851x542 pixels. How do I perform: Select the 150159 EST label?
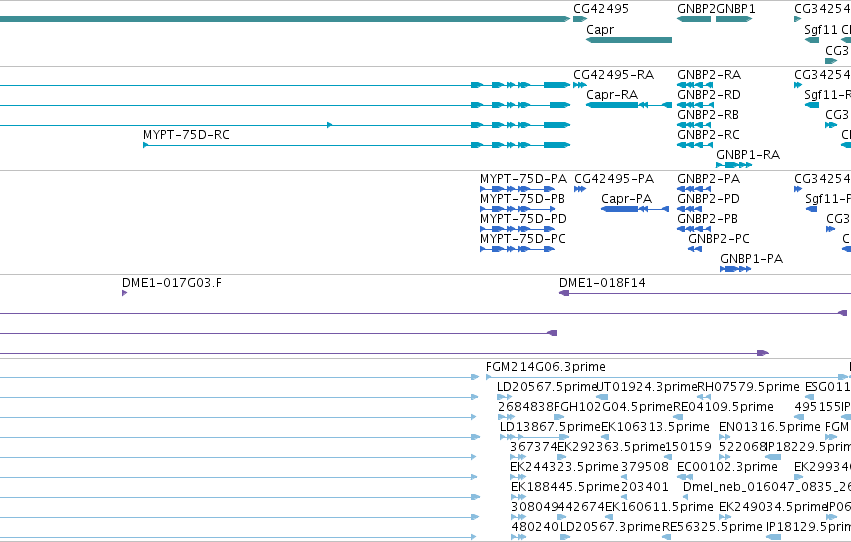[688, 447]
